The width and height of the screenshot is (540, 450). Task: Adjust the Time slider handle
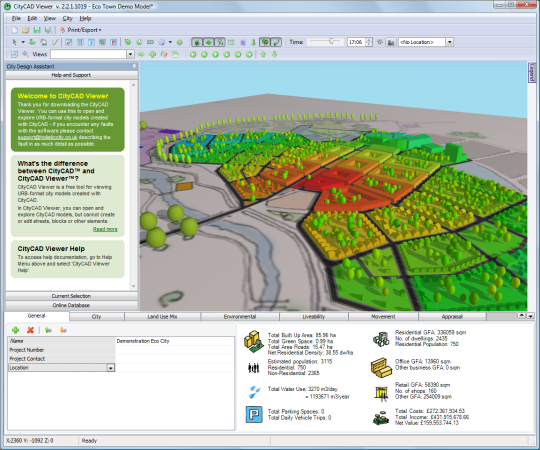[x=331, y=41]
